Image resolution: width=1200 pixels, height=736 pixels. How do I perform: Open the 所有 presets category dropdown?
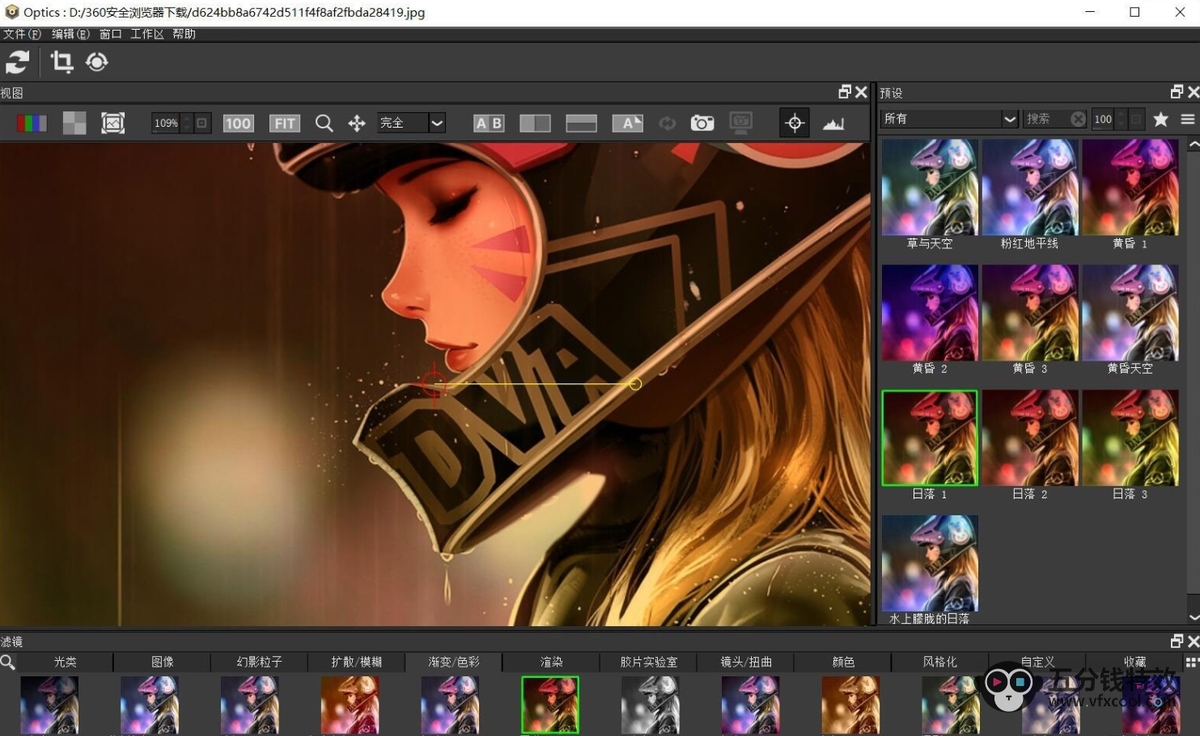pos(949,119)
